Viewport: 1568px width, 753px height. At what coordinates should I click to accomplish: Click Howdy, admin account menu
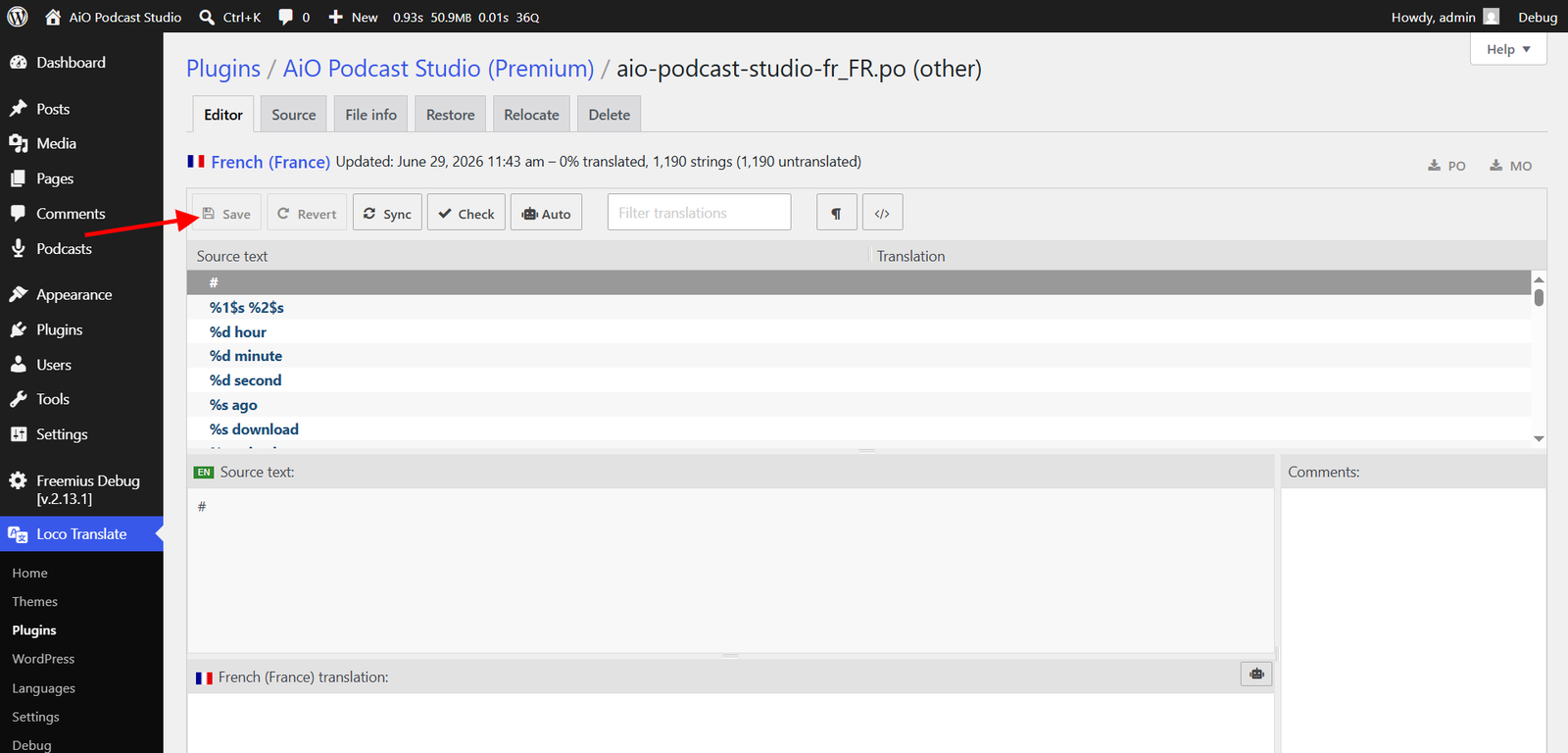tap(1445, 17)
